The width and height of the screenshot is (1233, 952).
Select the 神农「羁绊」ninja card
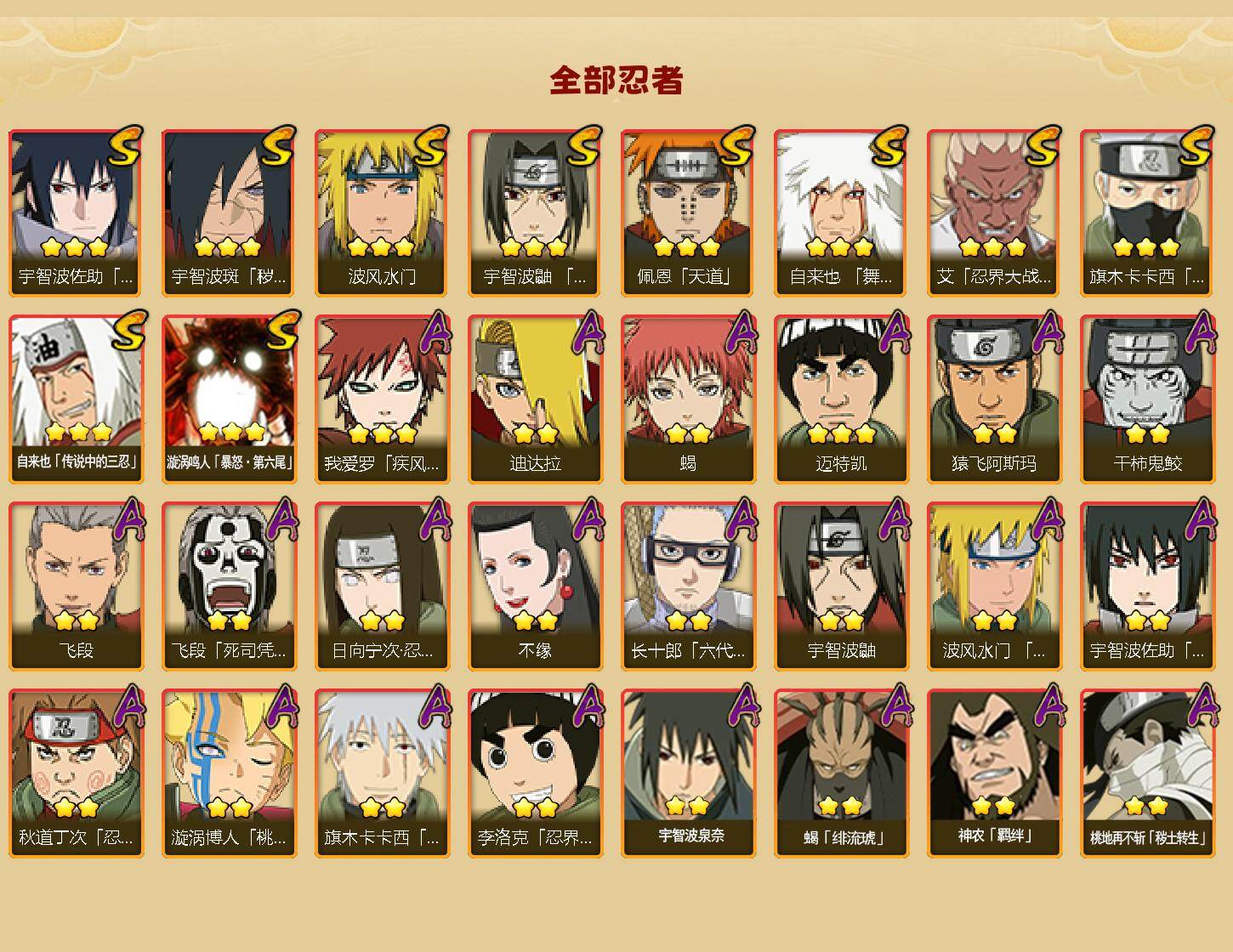994,773
